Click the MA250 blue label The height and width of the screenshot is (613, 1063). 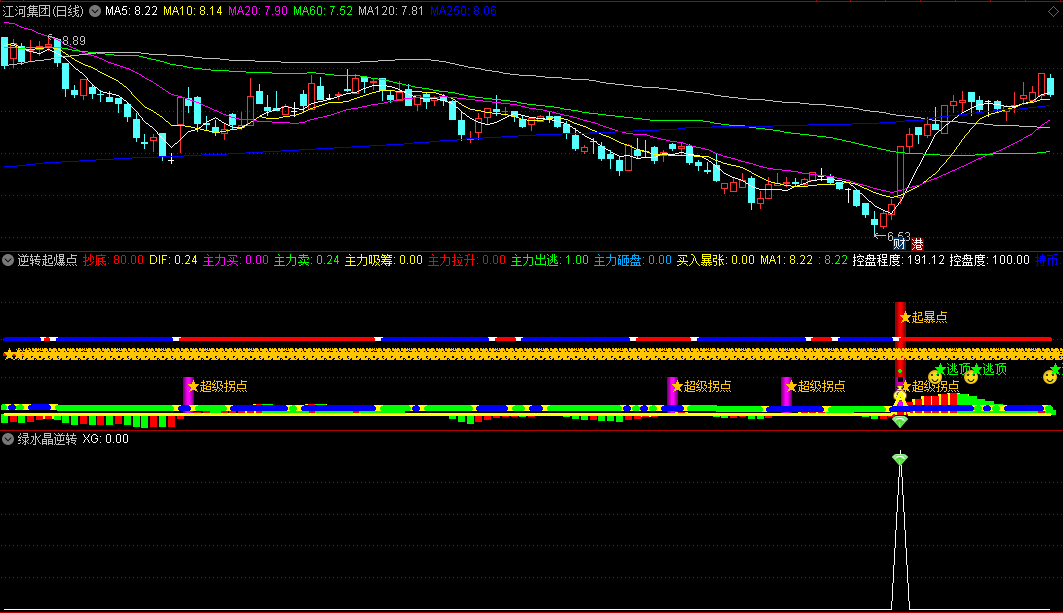click(463, 11)
